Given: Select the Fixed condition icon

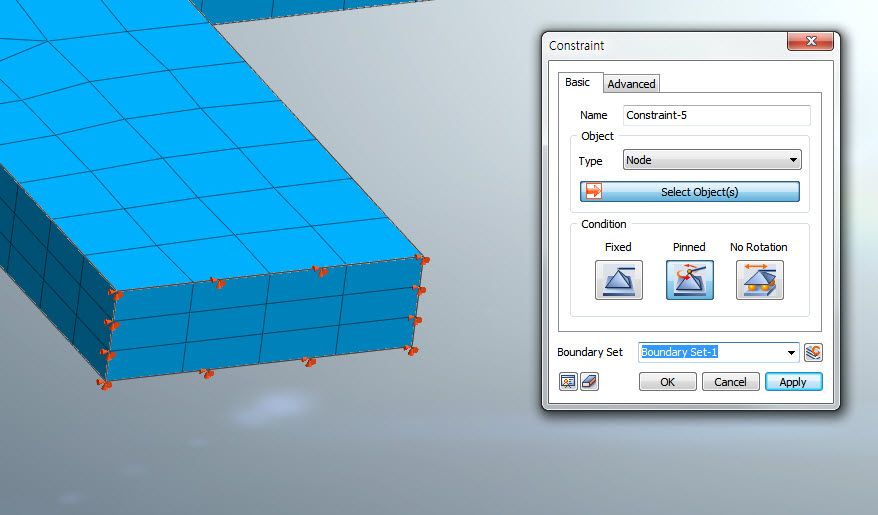Looking at the screenshot, I should [618, 280].
